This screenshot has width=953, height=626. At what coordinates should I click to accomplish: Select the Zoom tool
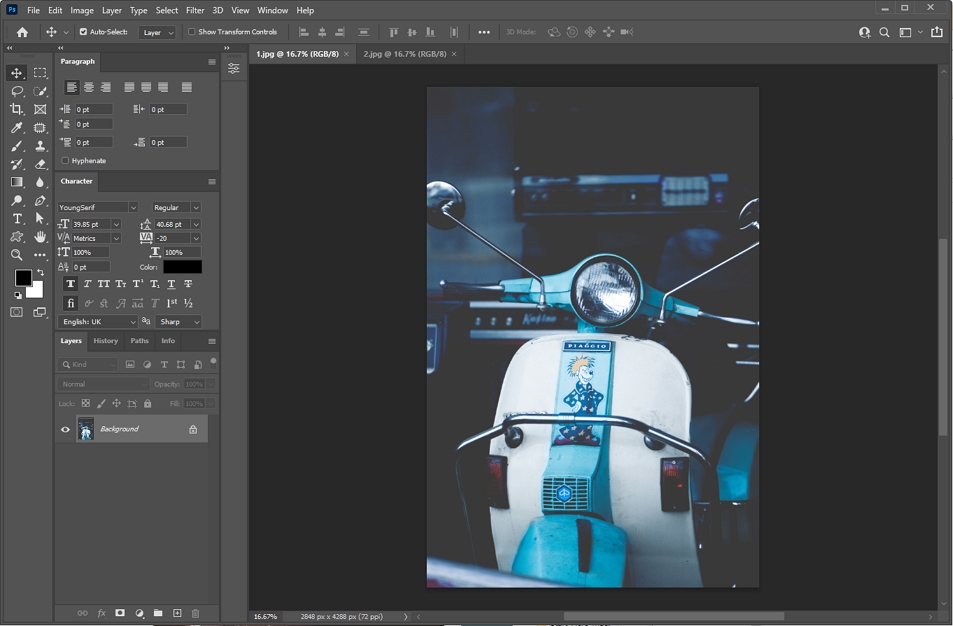click(17, 255)
